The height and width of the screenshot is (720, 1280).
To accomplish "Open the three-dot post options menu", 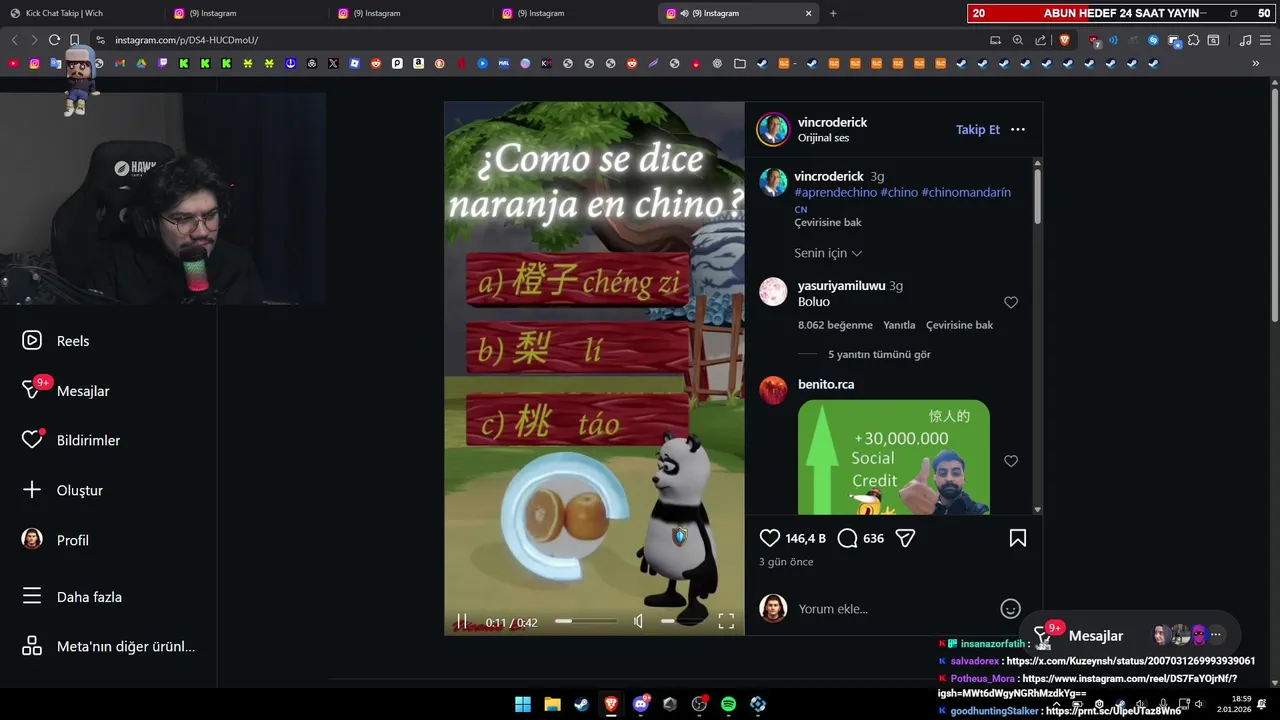I will [x=1017, y=129].
